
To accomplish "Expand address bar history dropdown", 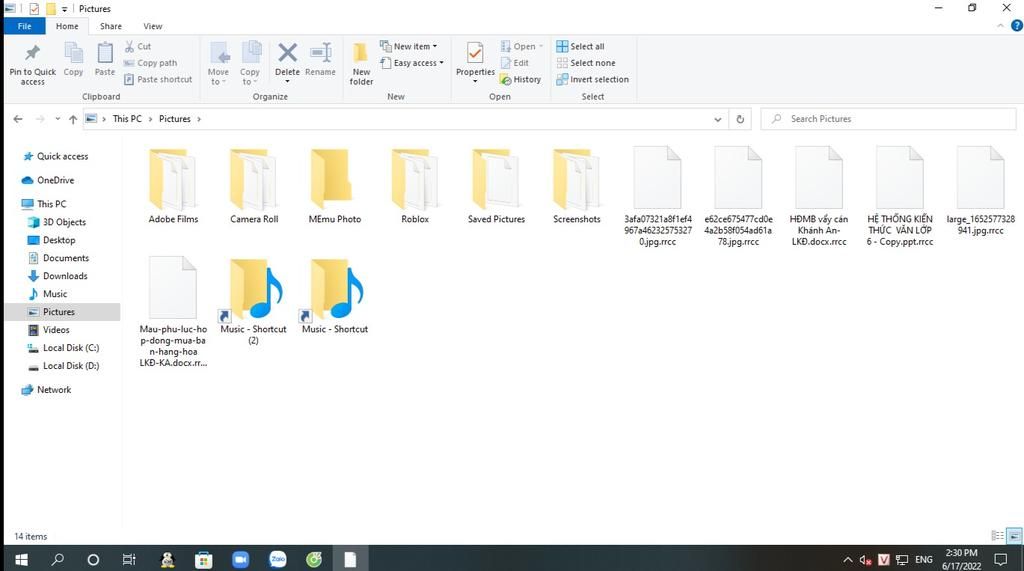I will click(718, 119).
